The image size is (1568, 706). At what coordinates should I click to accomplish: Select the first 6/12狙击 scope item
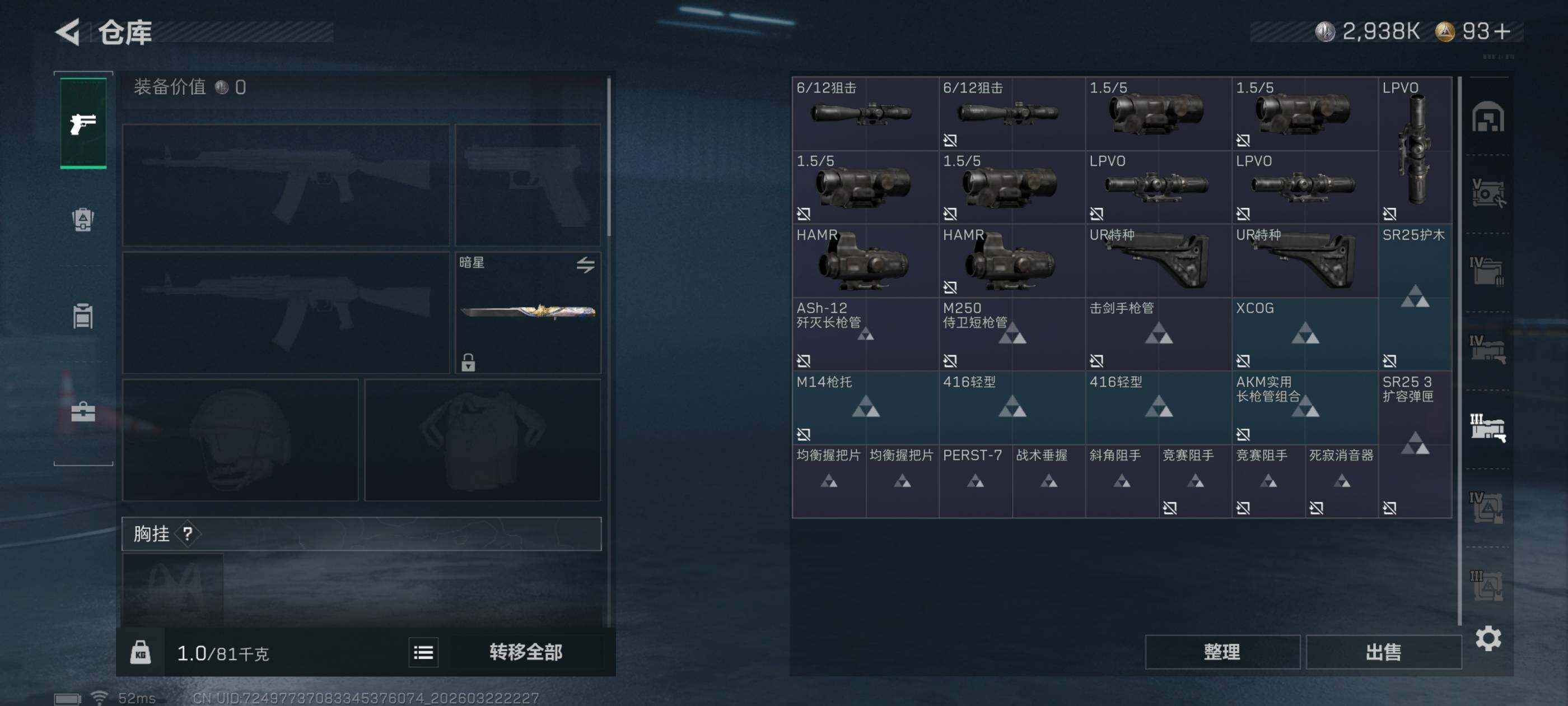coord(865,113)
